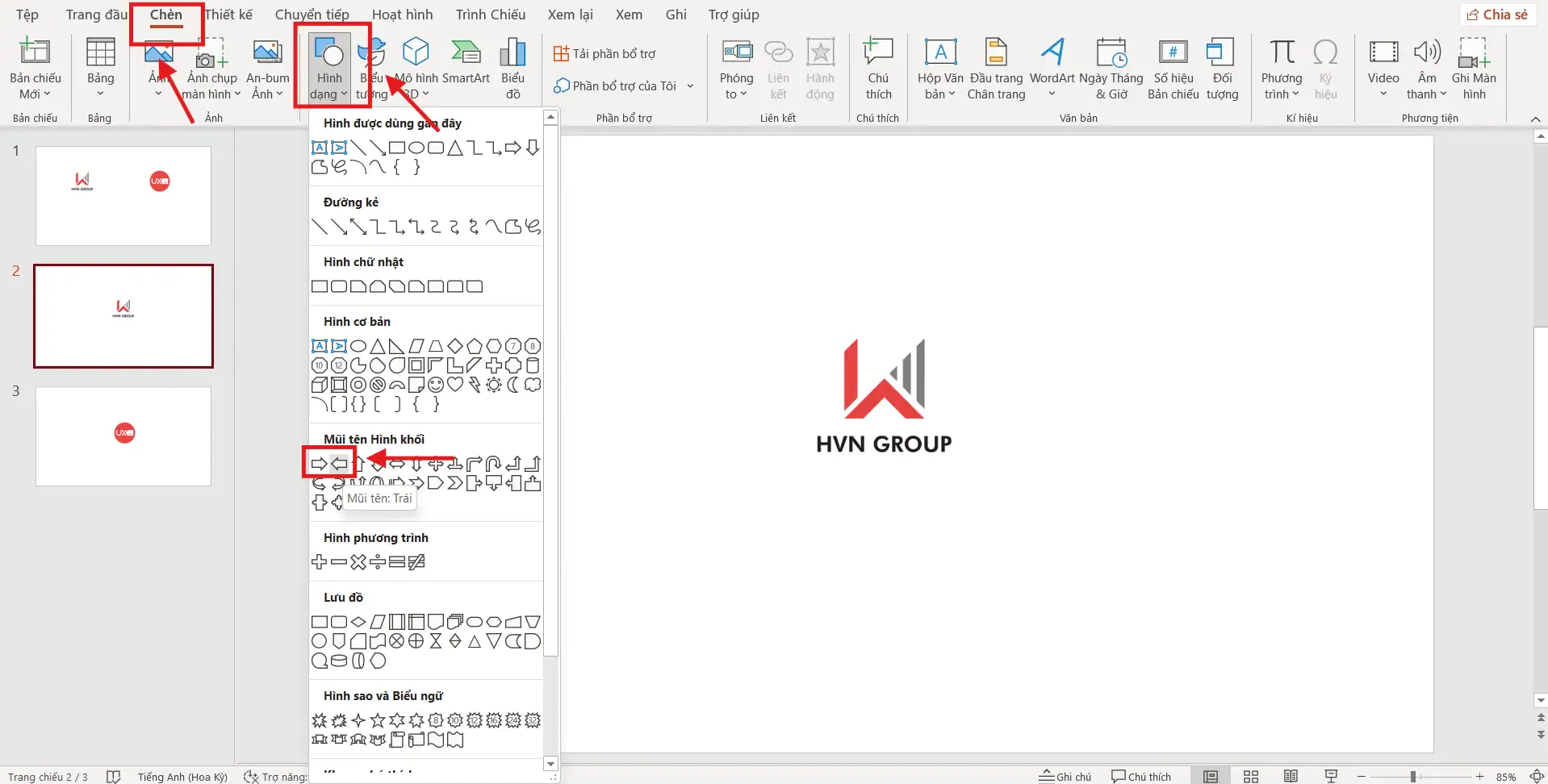The image size is (1548, 784).
Task: Switch to the Thiết kế tab
Action: pos(228,14)
